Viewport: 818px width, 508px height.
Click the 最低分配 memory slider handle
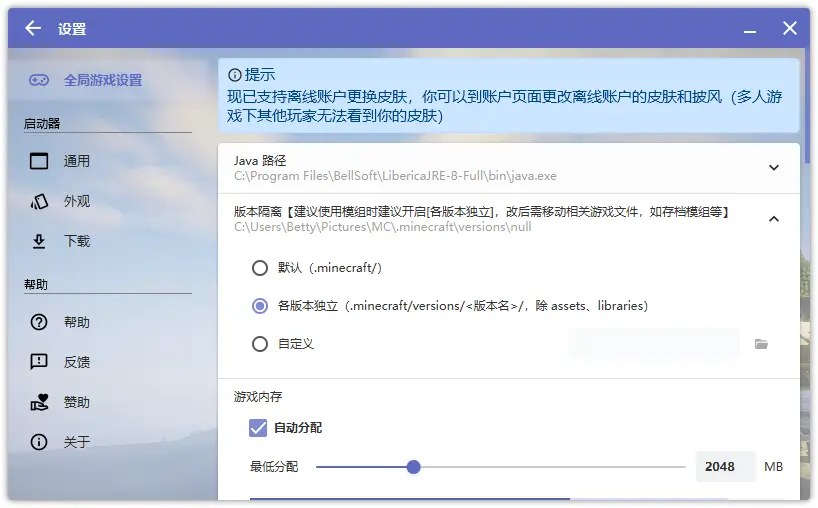coord(413,467)
